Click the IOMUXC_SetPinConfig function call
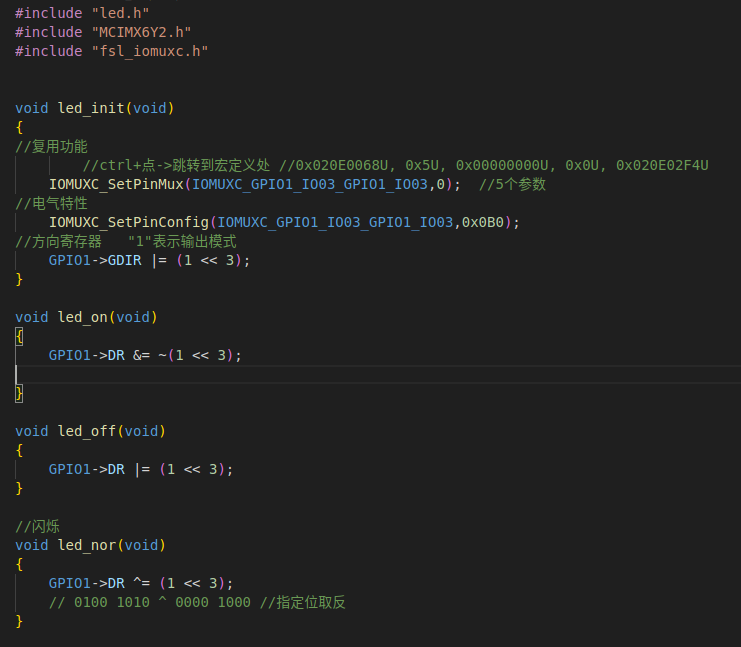741x647 pixels. (x=129, y=222)
